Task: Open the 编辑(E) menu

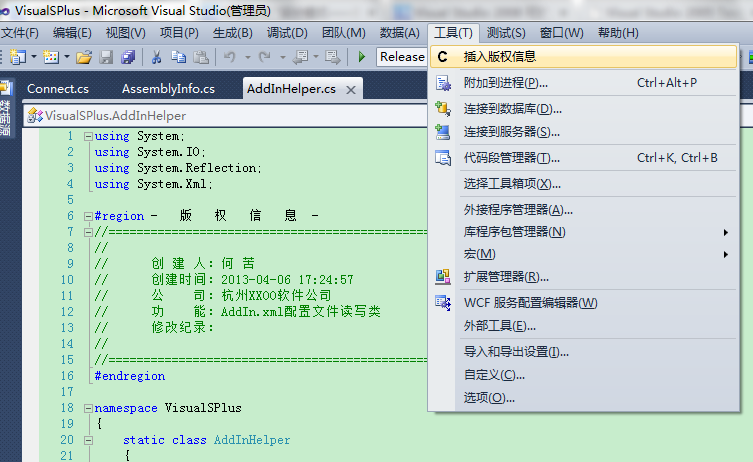Action: click(72, 33)
